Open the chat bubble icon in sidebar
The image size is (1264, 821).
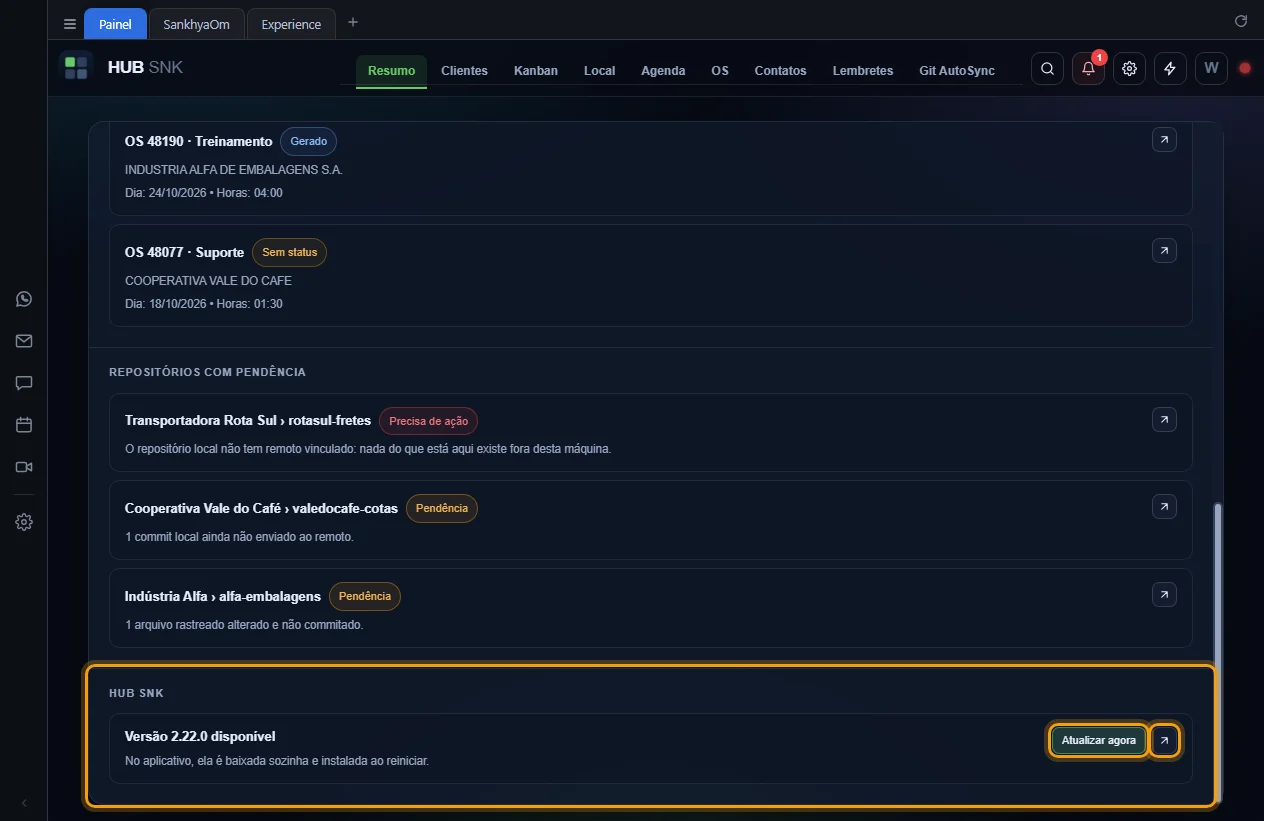coord(24,383)
